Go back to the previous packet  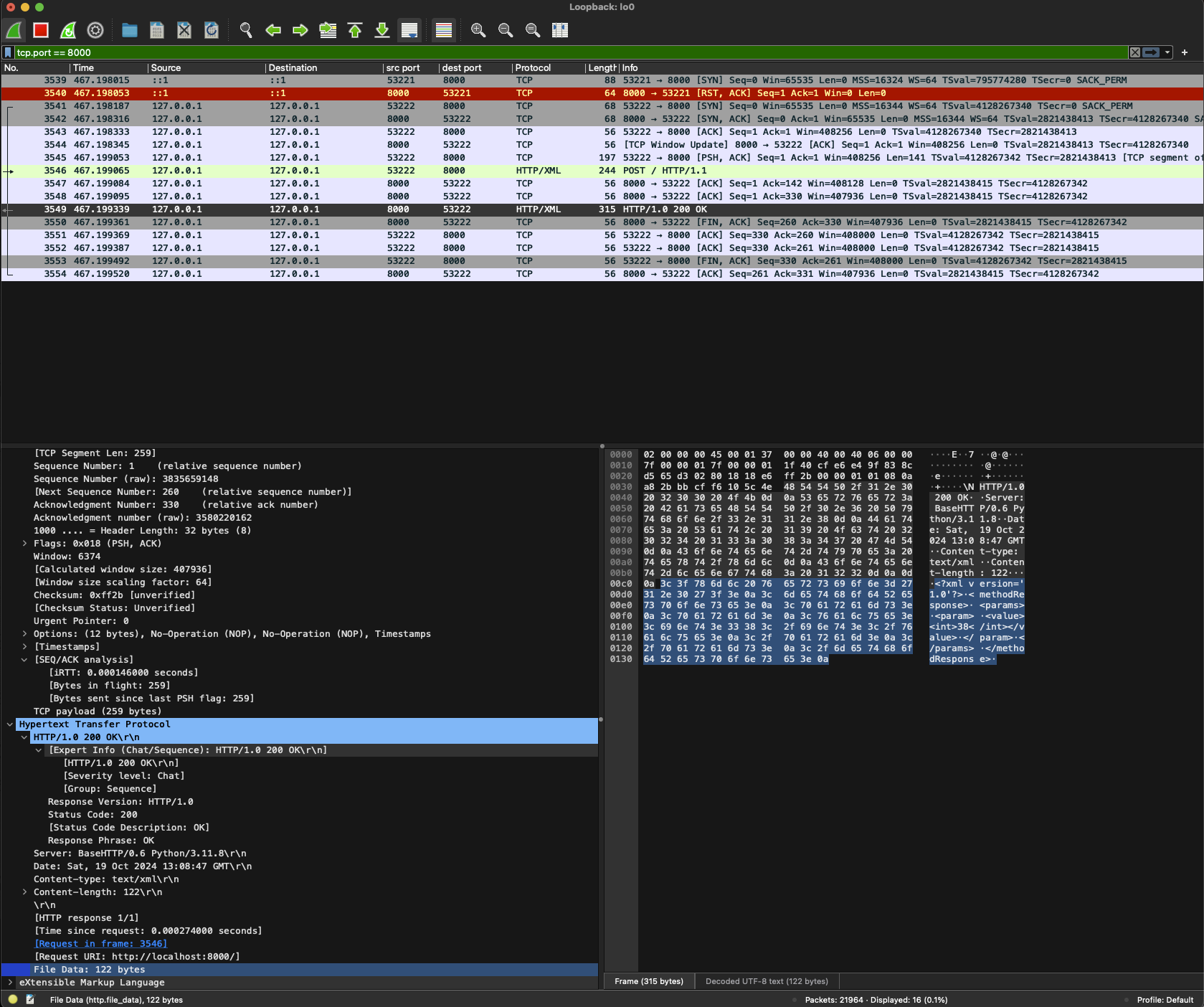tap(273, 30)
